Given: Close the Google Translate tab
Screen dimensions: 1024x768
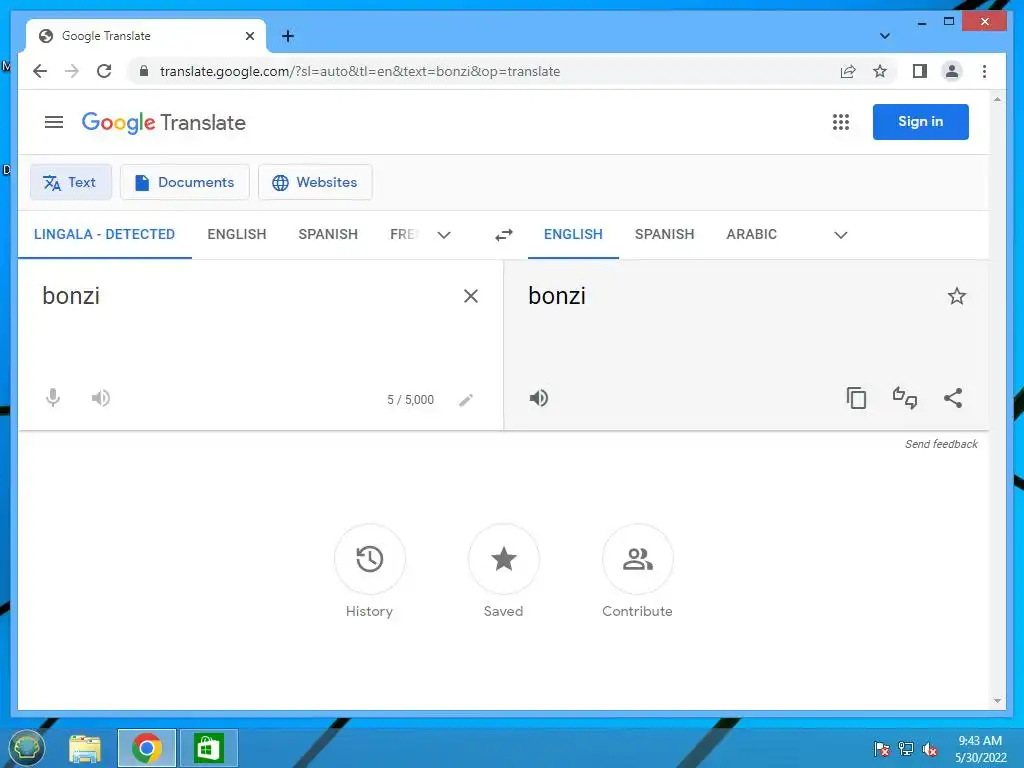Looking at the screenshot, I should click(249, 36).
